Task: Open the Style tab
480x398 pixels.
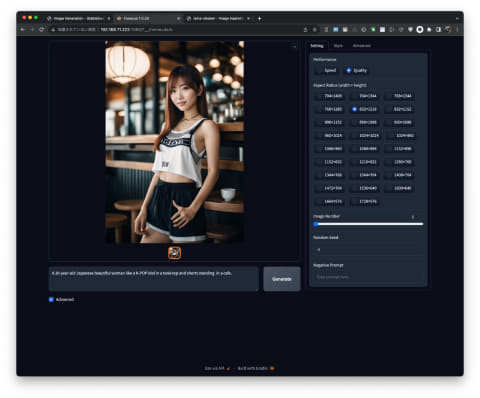Action: [338, 46]
